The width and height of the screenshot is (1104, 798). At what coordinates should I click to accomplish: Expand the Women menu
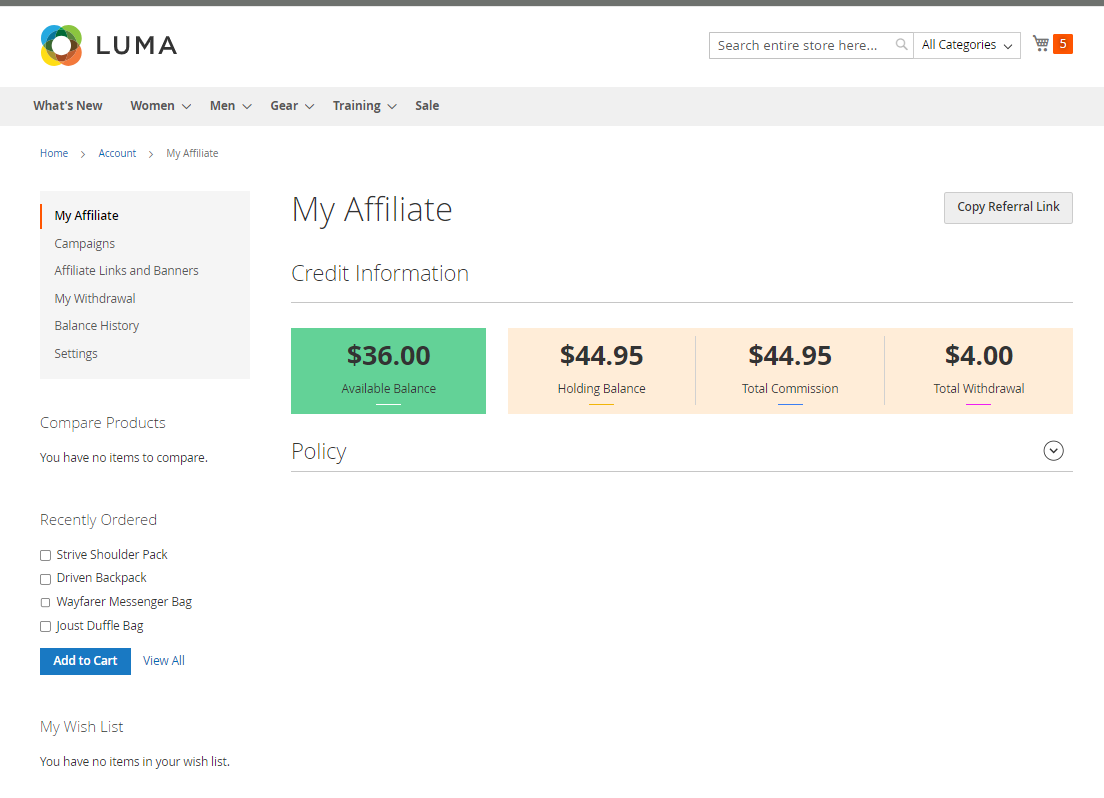160,106
